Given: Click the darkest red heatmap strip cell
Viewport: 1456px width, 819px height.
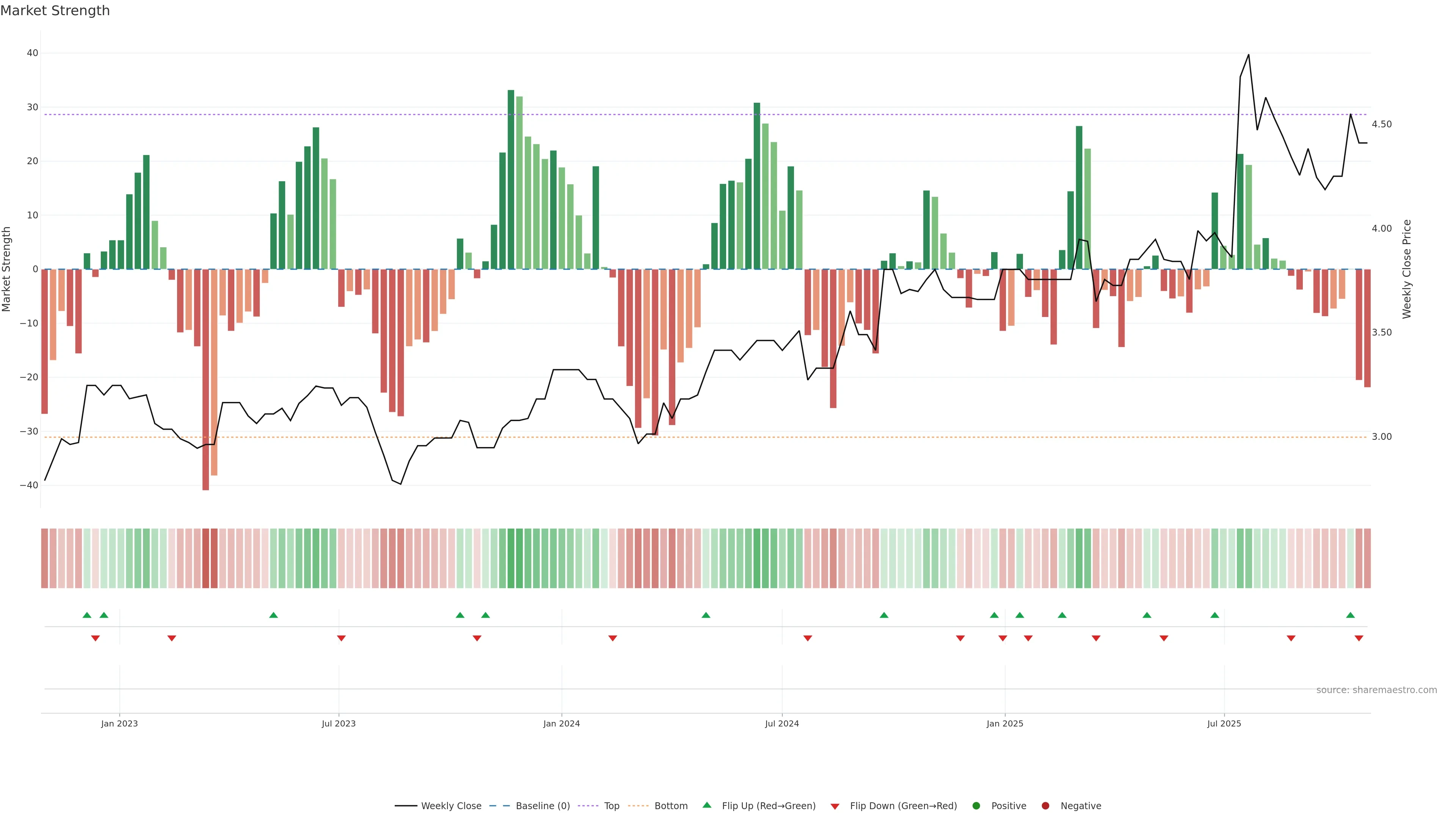Looking at the screenshot, I should coord(206,558).
